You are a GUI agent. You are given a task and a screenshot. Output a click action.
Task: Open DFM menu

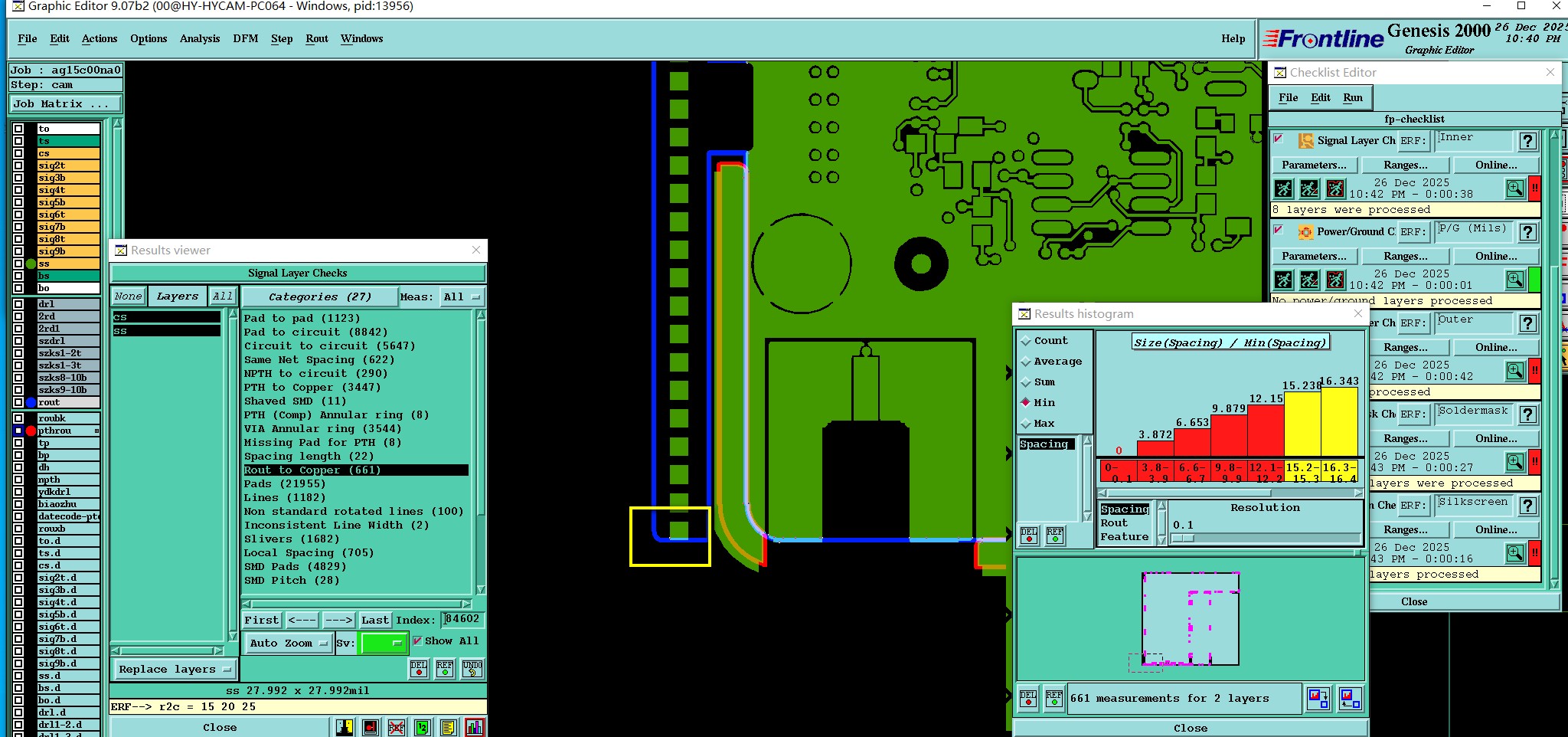tap(246, 38)
